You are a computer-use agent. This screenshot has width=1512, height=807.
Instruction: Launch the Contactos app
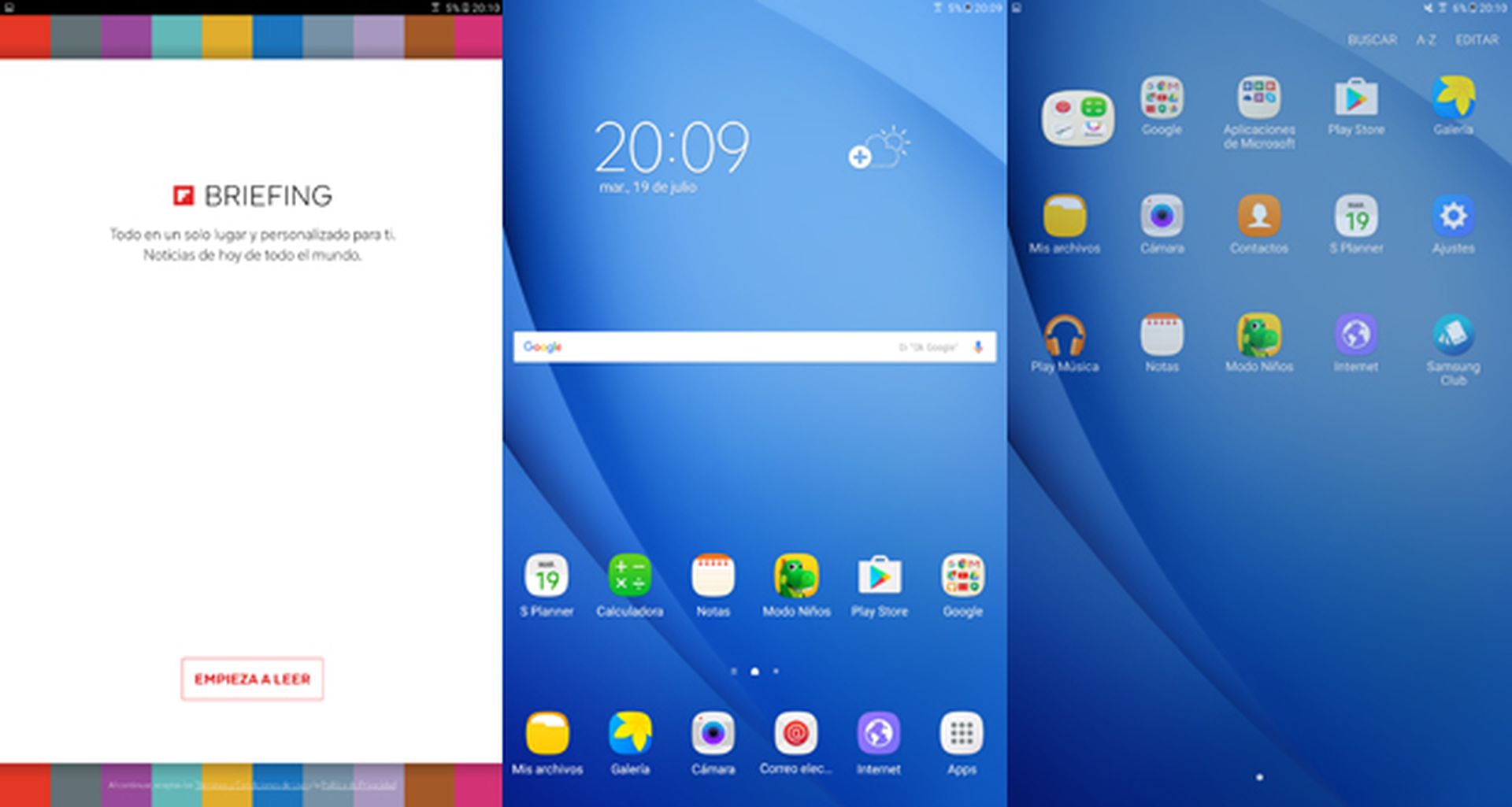click(x=1258, y=217)
